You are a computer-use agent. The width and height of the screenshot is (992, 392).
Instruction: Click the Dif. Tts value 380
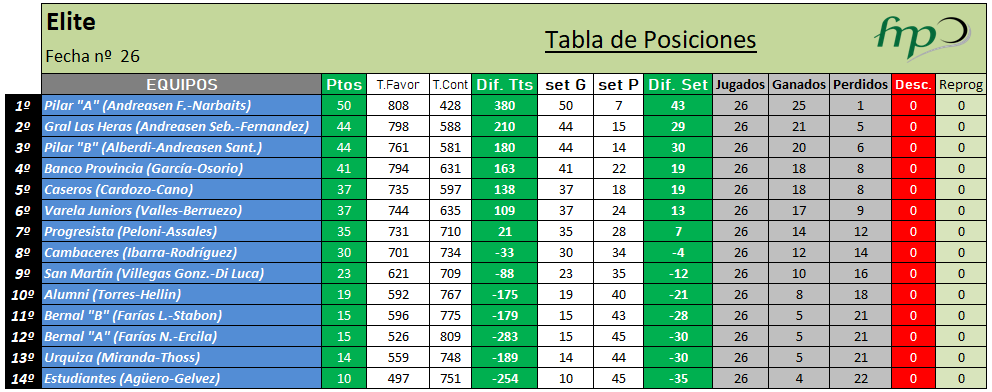click(x=505, y=106)
